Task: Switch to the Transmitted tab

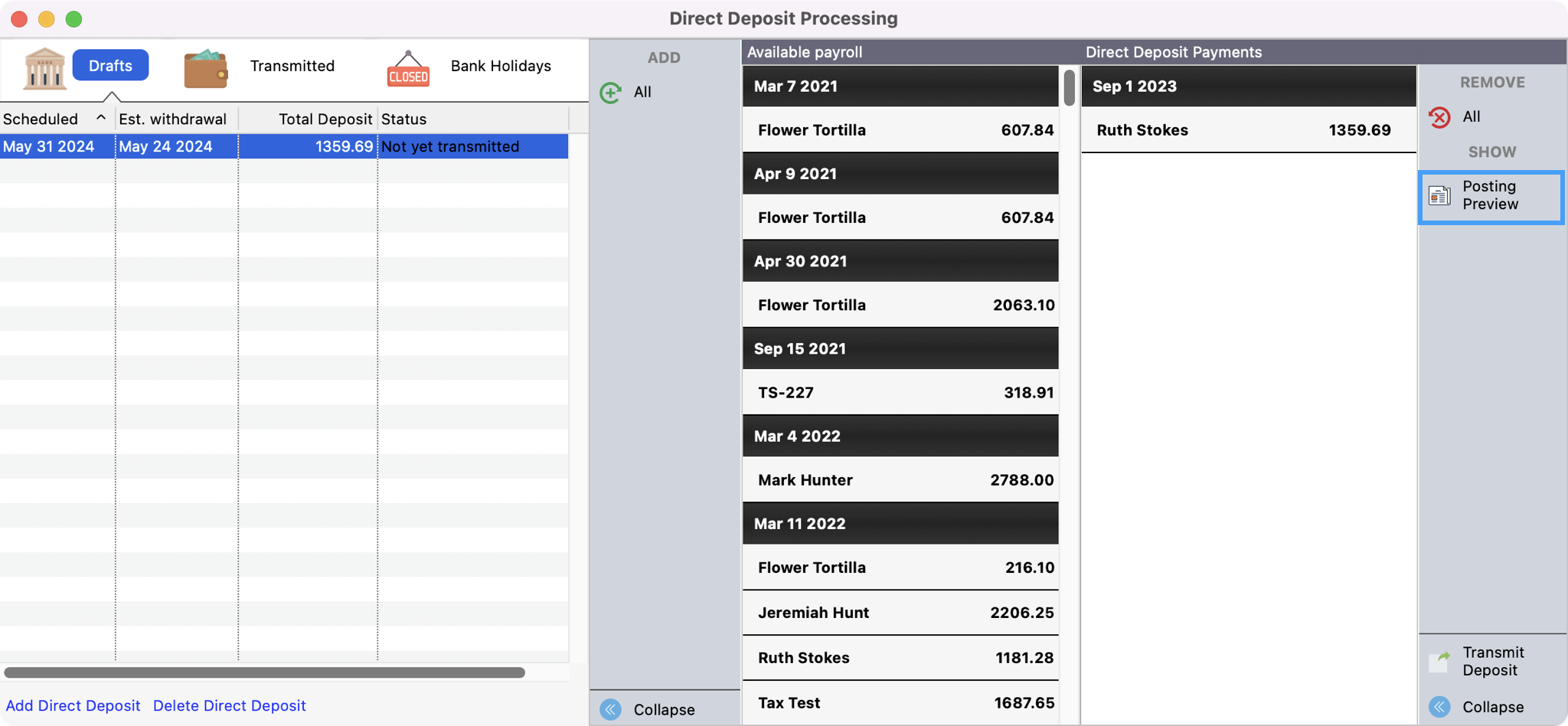Action: pyautogui.click(x=292, y=66)
